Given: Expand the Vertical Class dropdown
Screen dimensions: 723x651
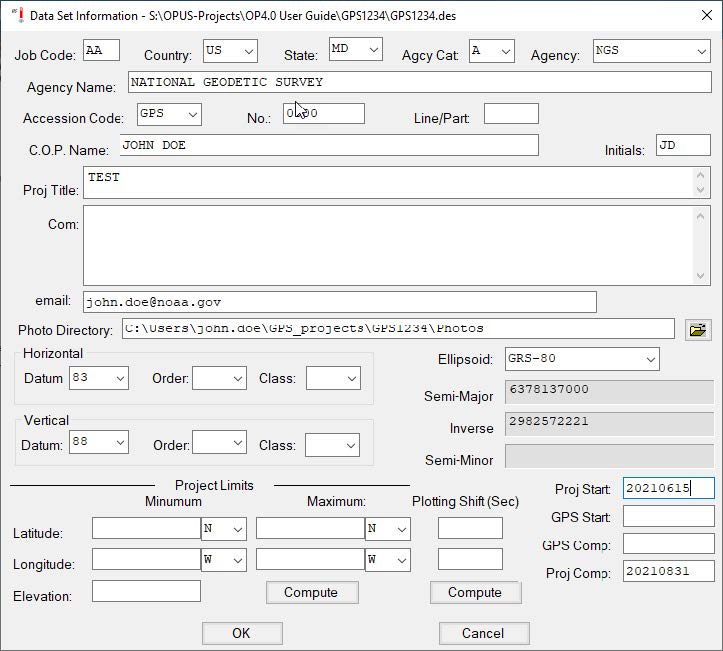Looking at the screenshot, I should tap(332, 445).
